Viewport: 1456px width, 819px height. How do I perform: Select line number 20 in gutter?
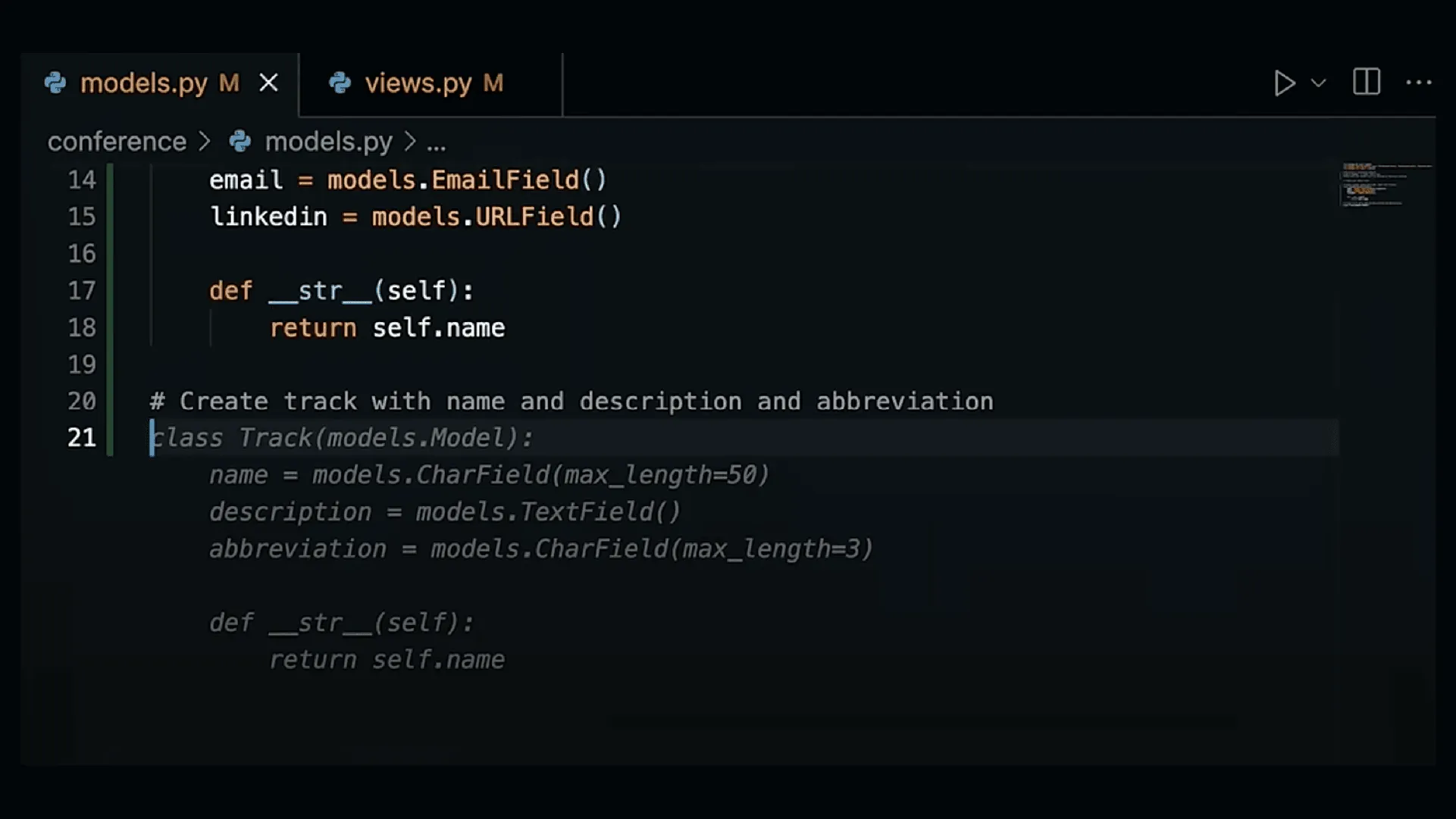(x=82, y=402)
